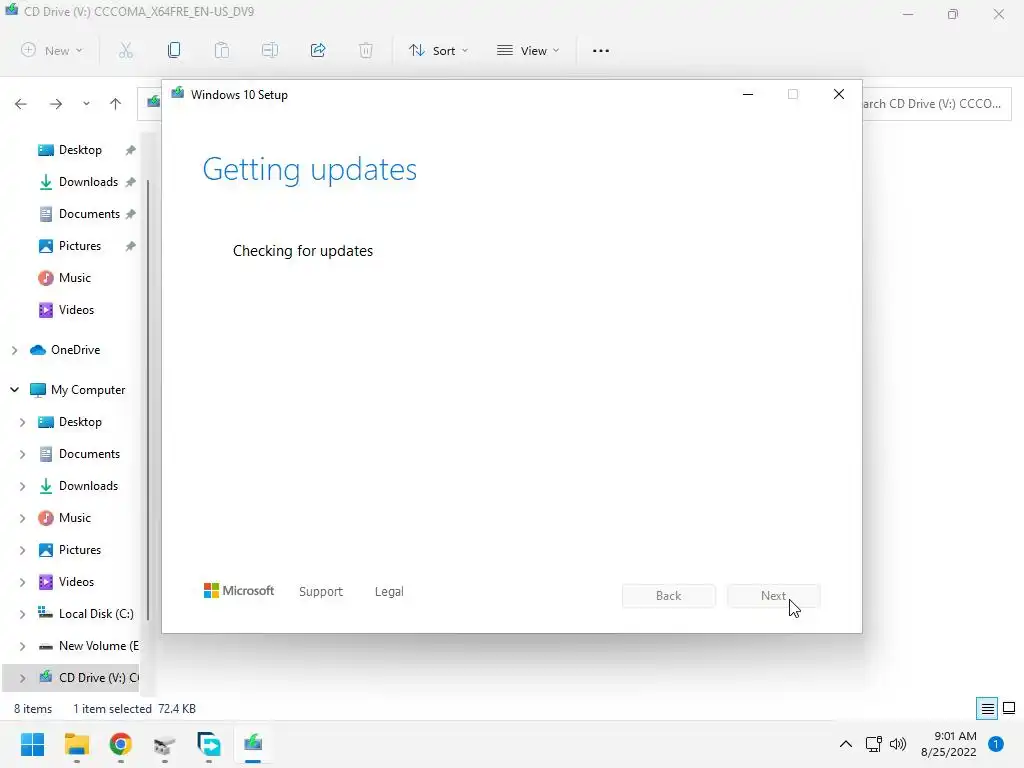Click the Cut icon in File Explorer toolbar
This screenshot has height=768, width=1024.
[126, 50]
